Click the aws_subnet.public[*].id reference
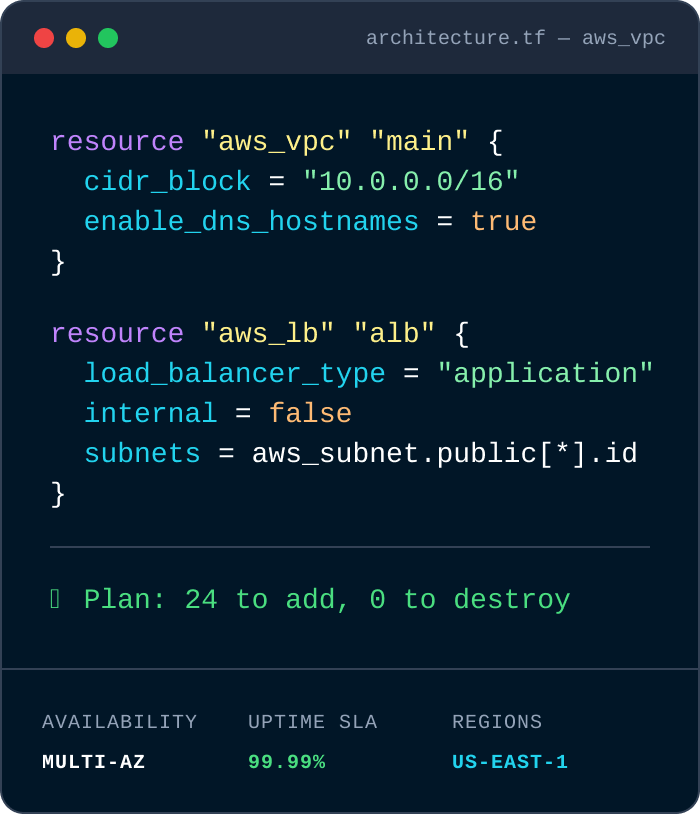The image size is (700, 814). 445,454
